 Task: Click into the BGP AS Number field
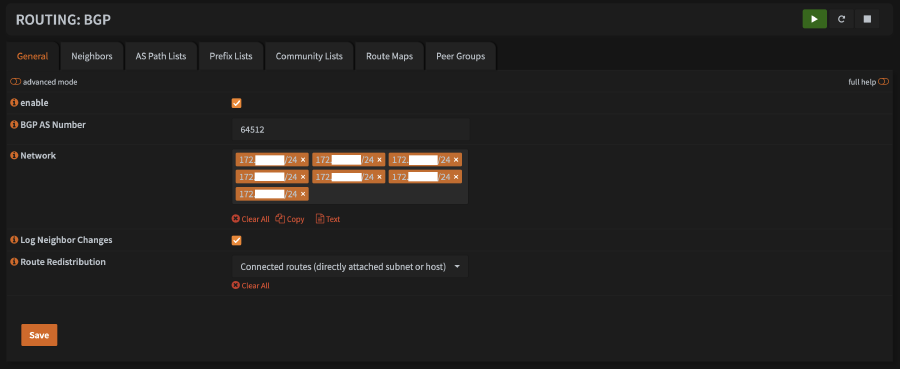tap(351, 130)
